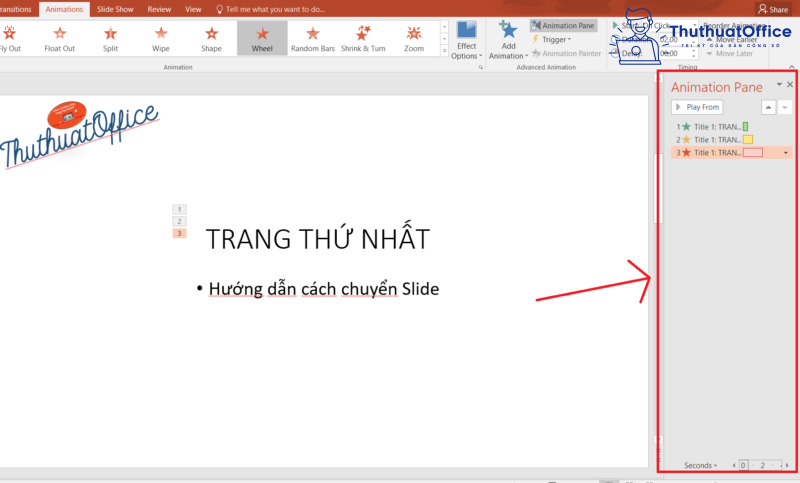Screen dimensions: 800x483
Task: Apply the Zoom animation effect
Action: point(414,39)
